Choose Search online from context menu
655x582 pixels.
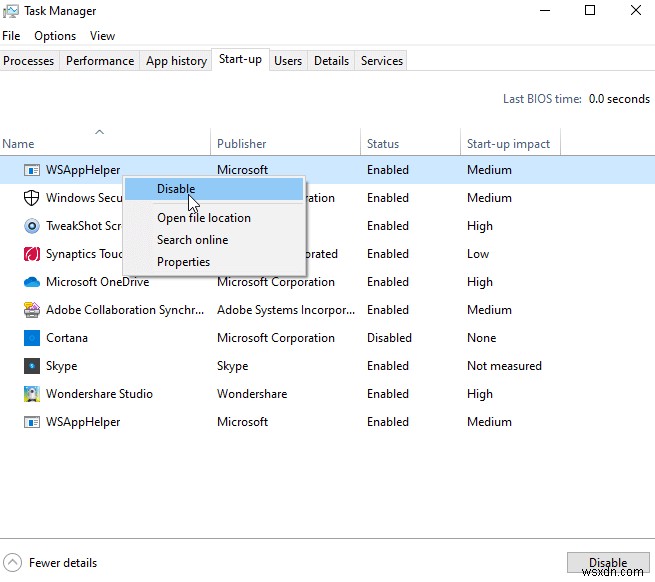click(193, 240)
